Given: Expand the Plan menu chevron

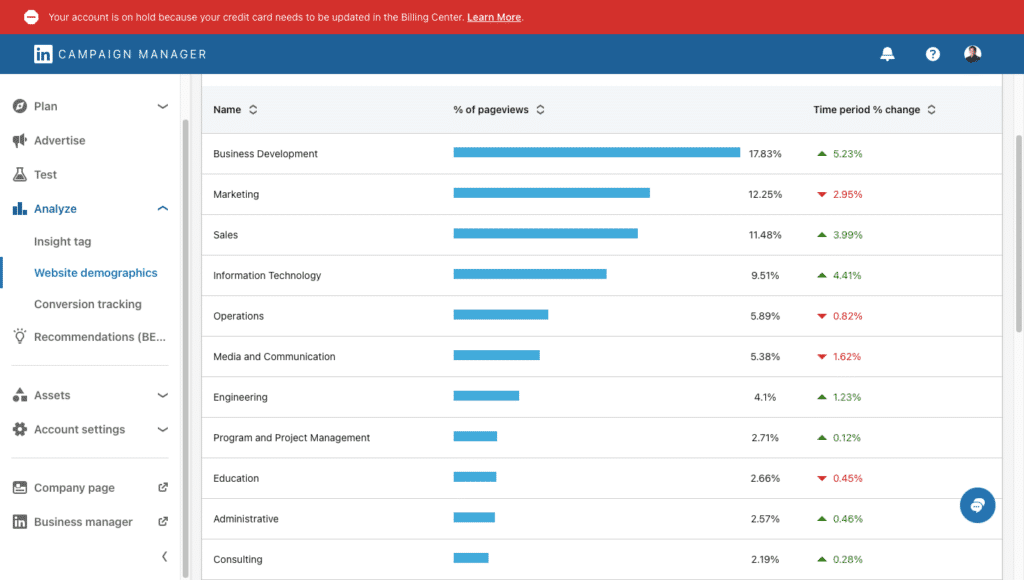Looking at the screenshot, I should [x=163, y=106].
